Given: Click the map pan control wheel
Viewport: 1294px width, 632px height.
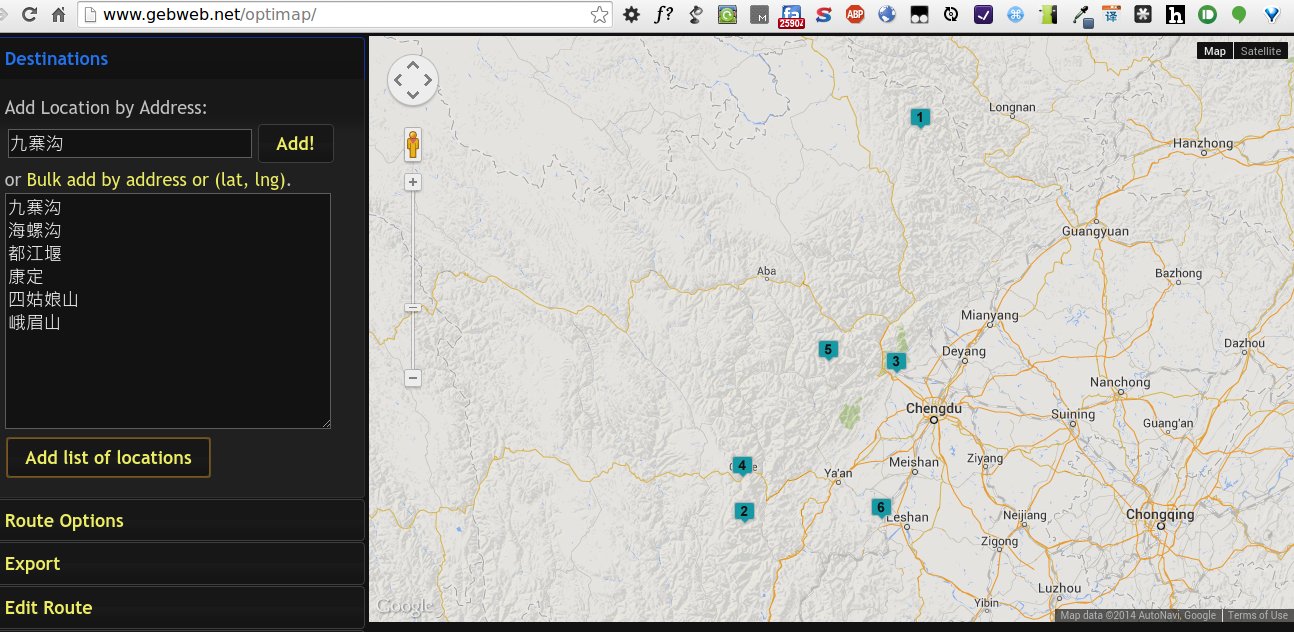Looking at the screenshot, I should pos(412,80).
